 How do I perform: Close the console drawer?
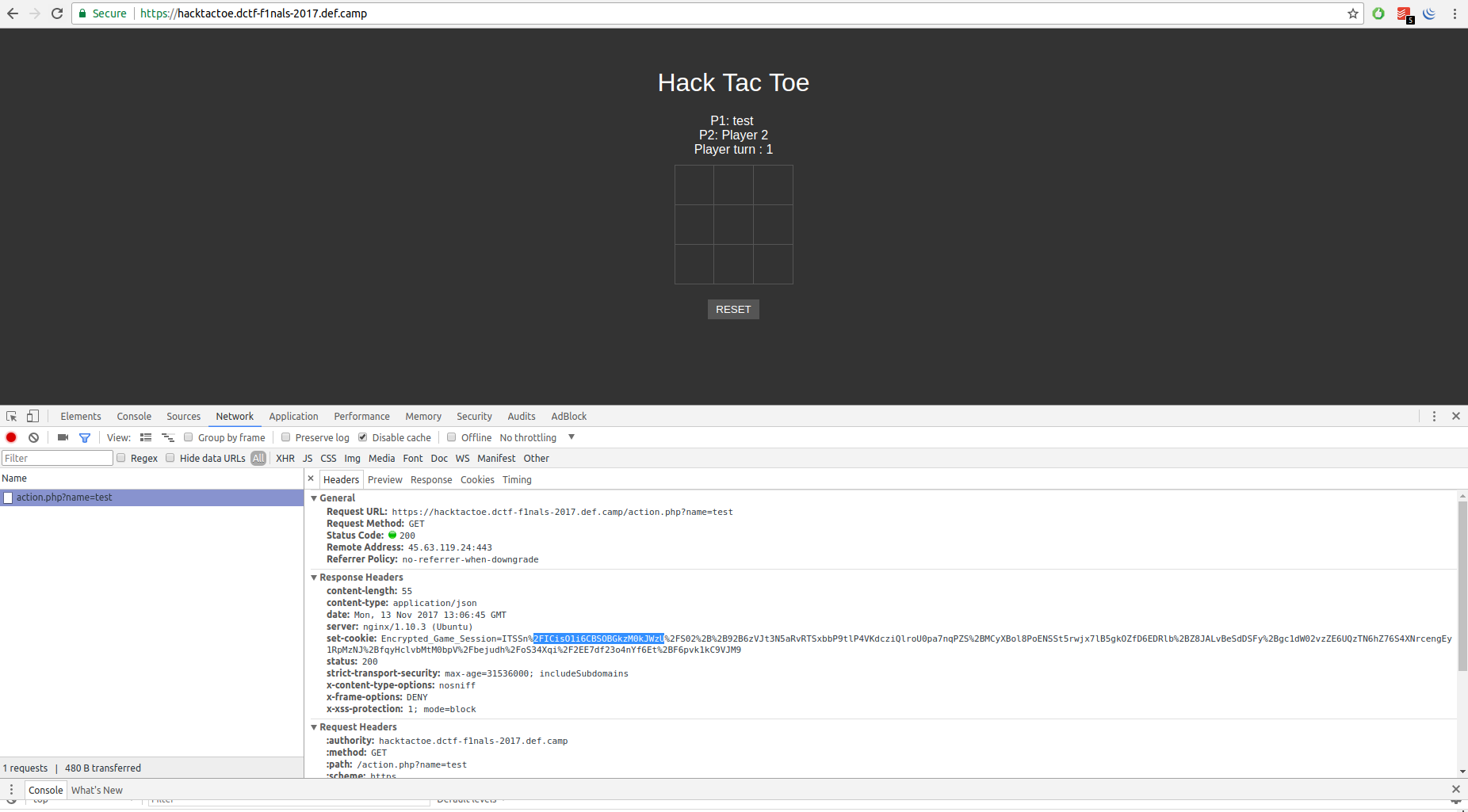point(1455,789)
